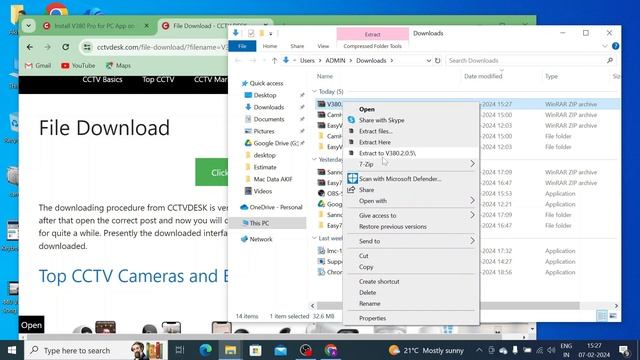Open the address bar history dropdown
The image size is (640, 360).
(x=429, y=60)
